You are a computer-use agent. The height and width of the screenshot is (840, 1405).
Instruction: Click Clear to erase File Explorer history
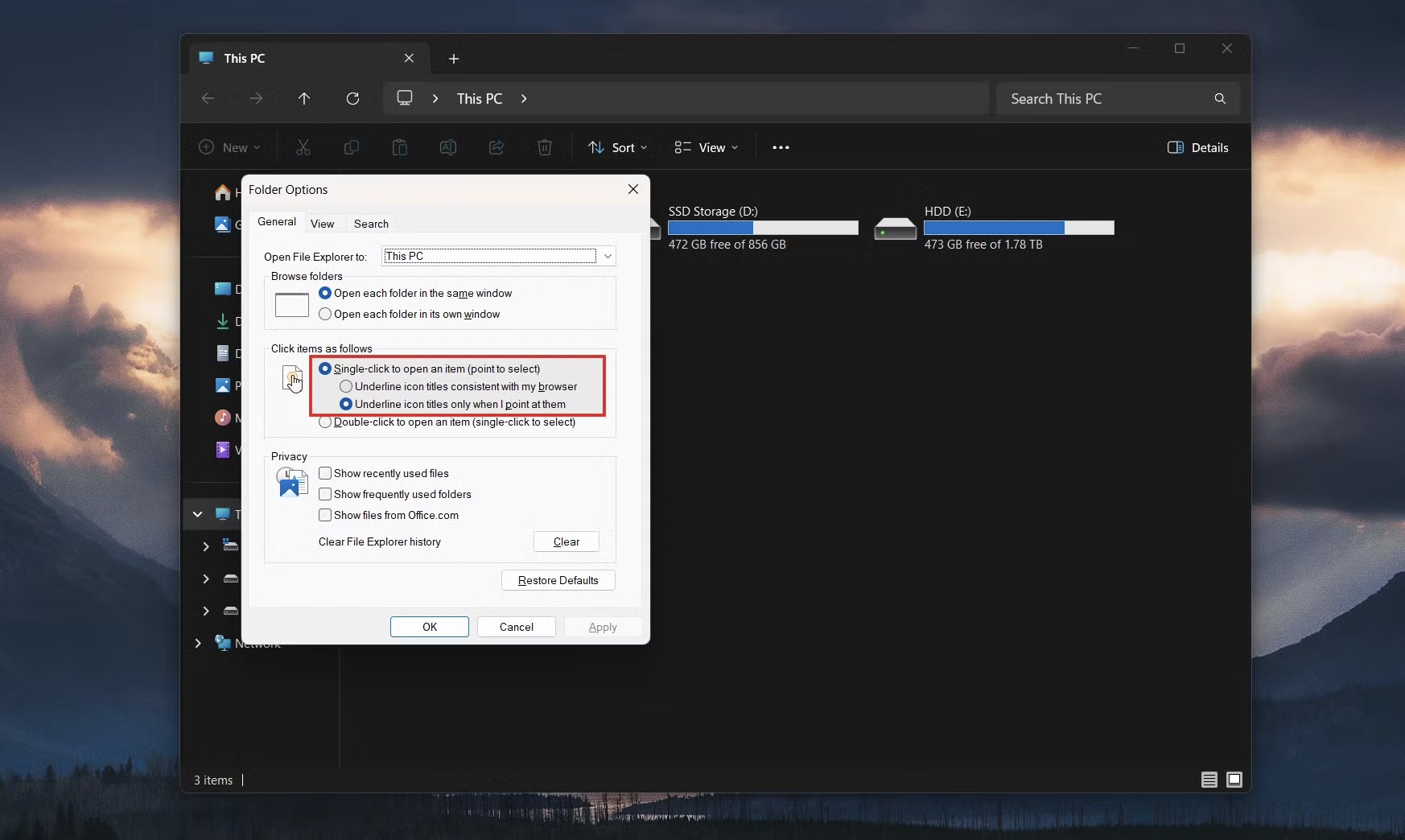pos(566,541)
